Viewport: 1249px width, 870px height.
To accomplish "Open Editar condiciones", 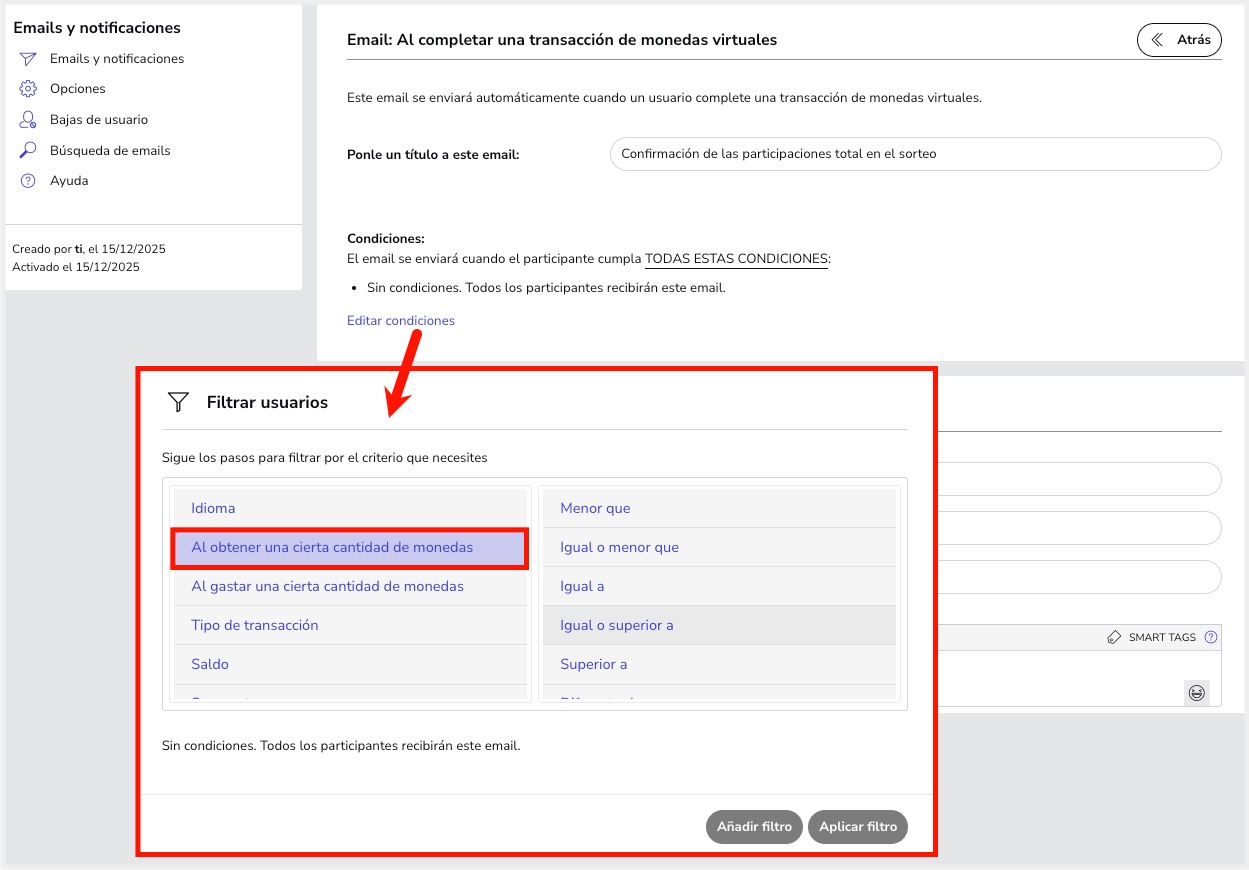I will pos(400,320).
